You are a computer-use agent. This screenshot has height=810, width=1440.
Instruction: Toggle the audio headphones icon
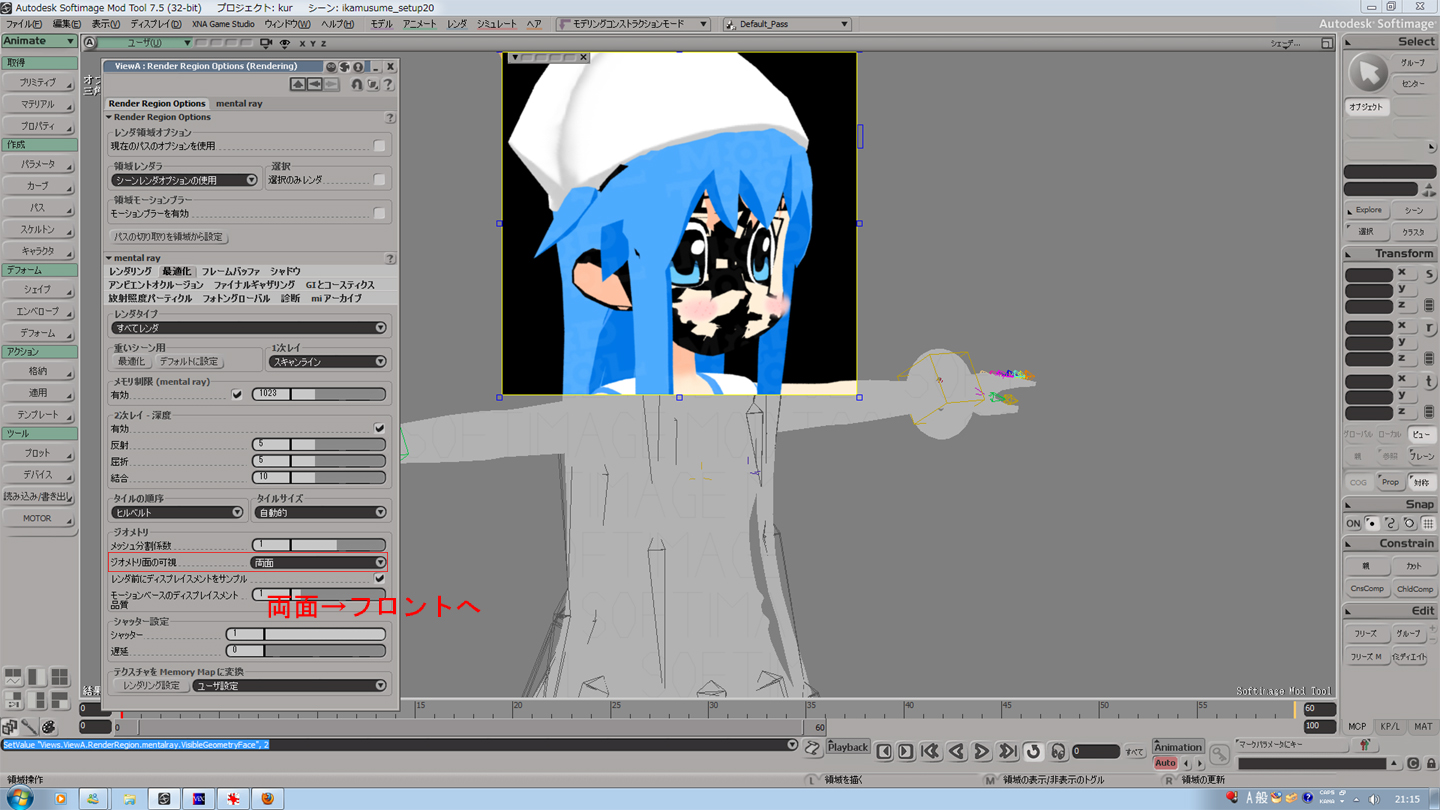[x=1057, y=751]
